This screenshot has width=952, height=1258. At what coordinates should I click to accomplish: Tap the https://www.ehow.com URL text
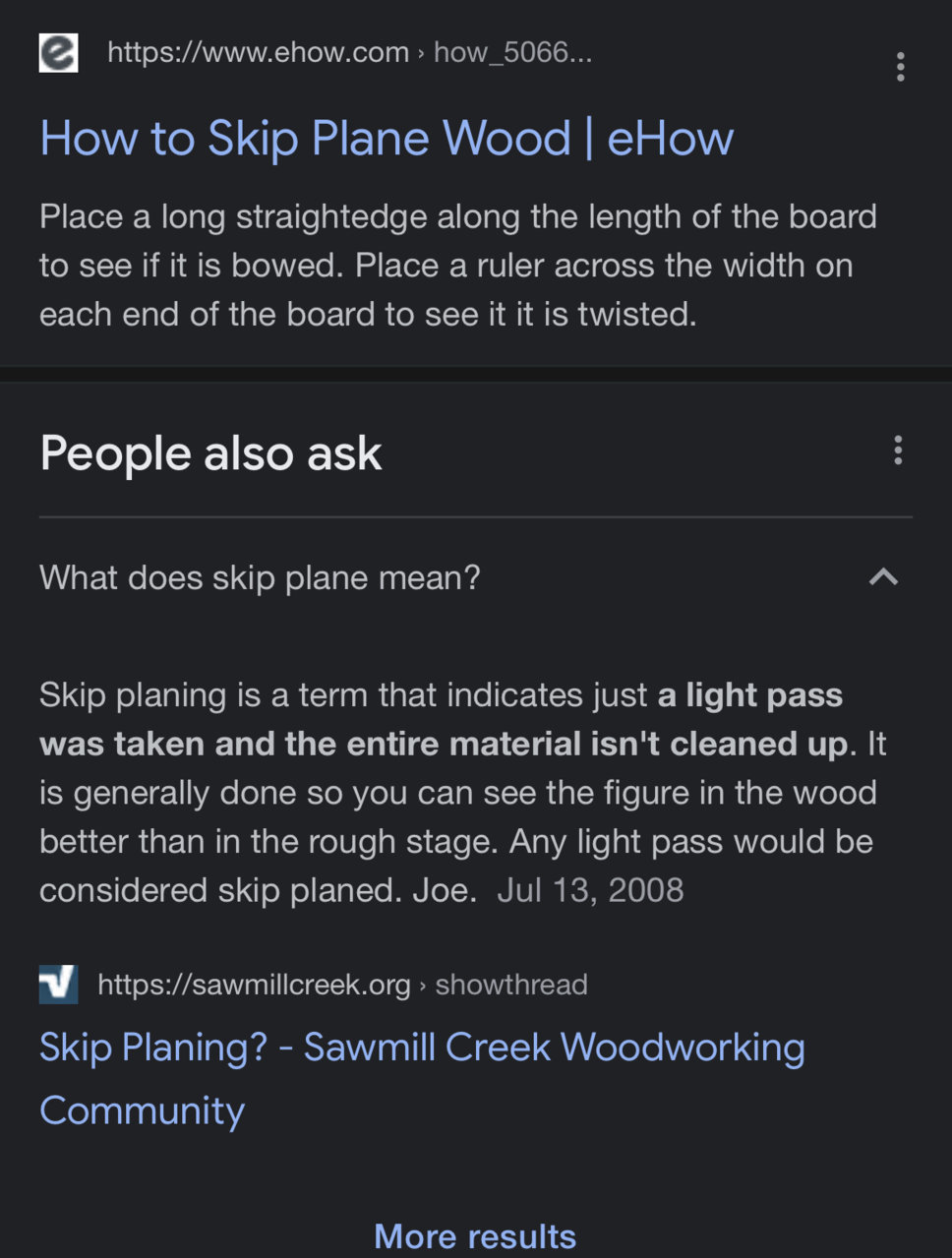pos(258,52)
